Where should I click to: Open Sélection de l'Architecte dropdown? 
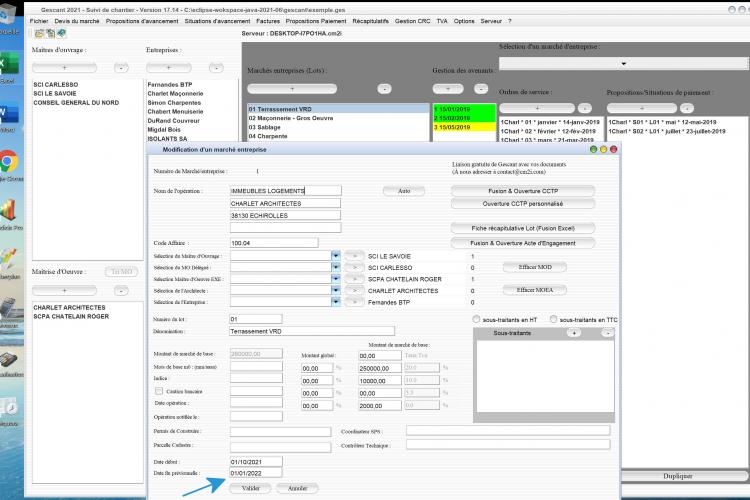(336, 290)
